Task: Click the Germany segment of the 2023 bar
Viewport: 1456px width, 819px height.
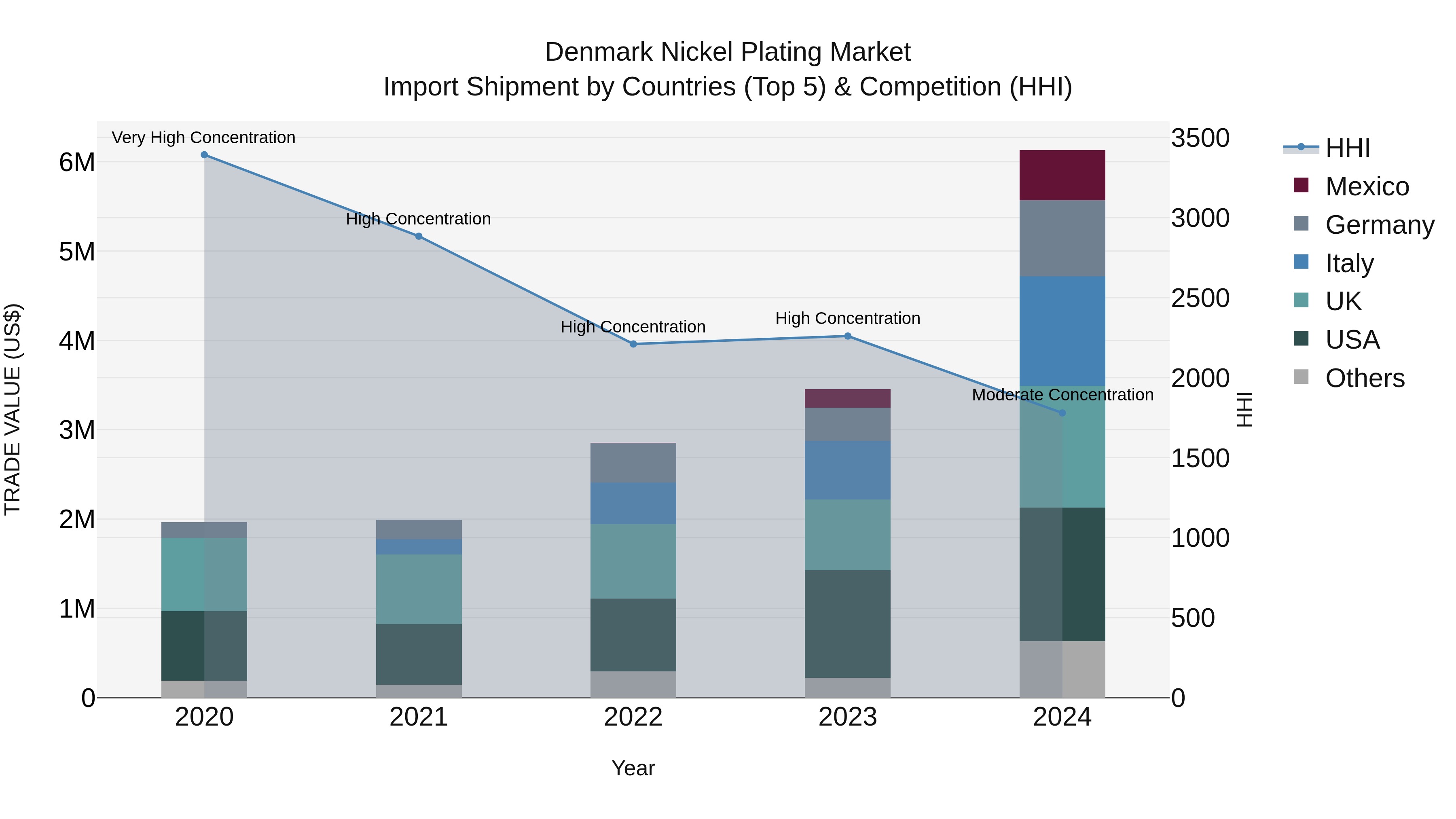Action: pyautogui.click(x=848, y=425)
